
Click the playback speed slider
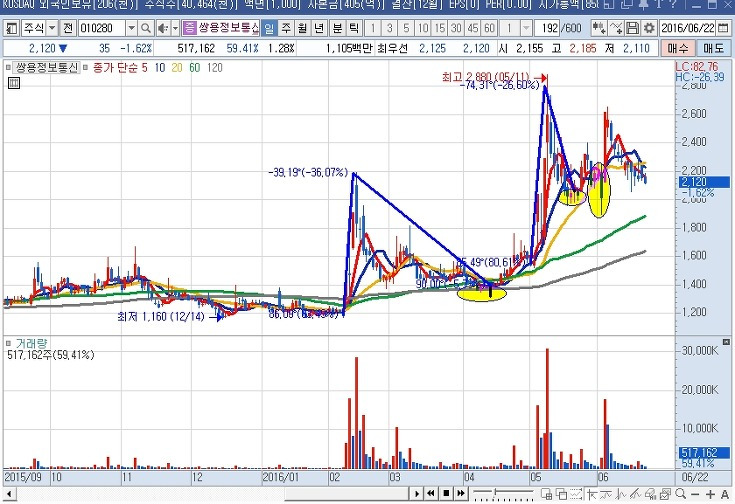tap(503, 494)
